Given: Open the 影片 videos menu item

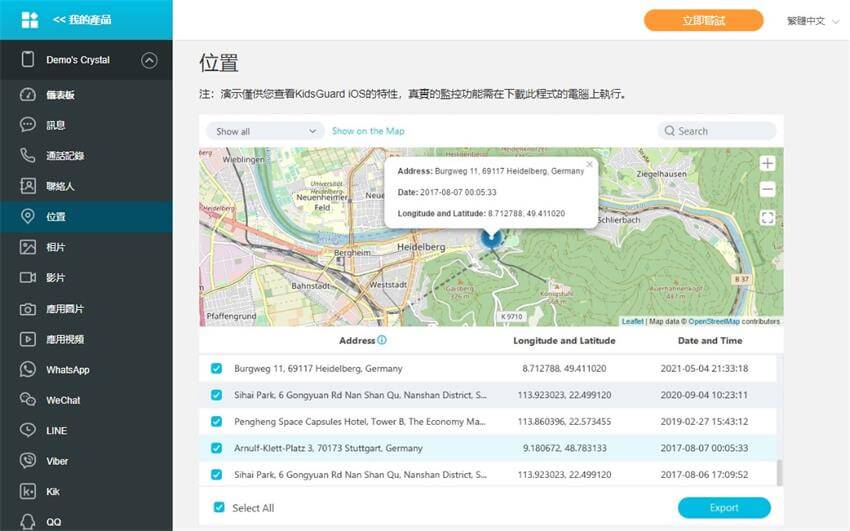Looking at the screenshot, I should tap(56, 277).
